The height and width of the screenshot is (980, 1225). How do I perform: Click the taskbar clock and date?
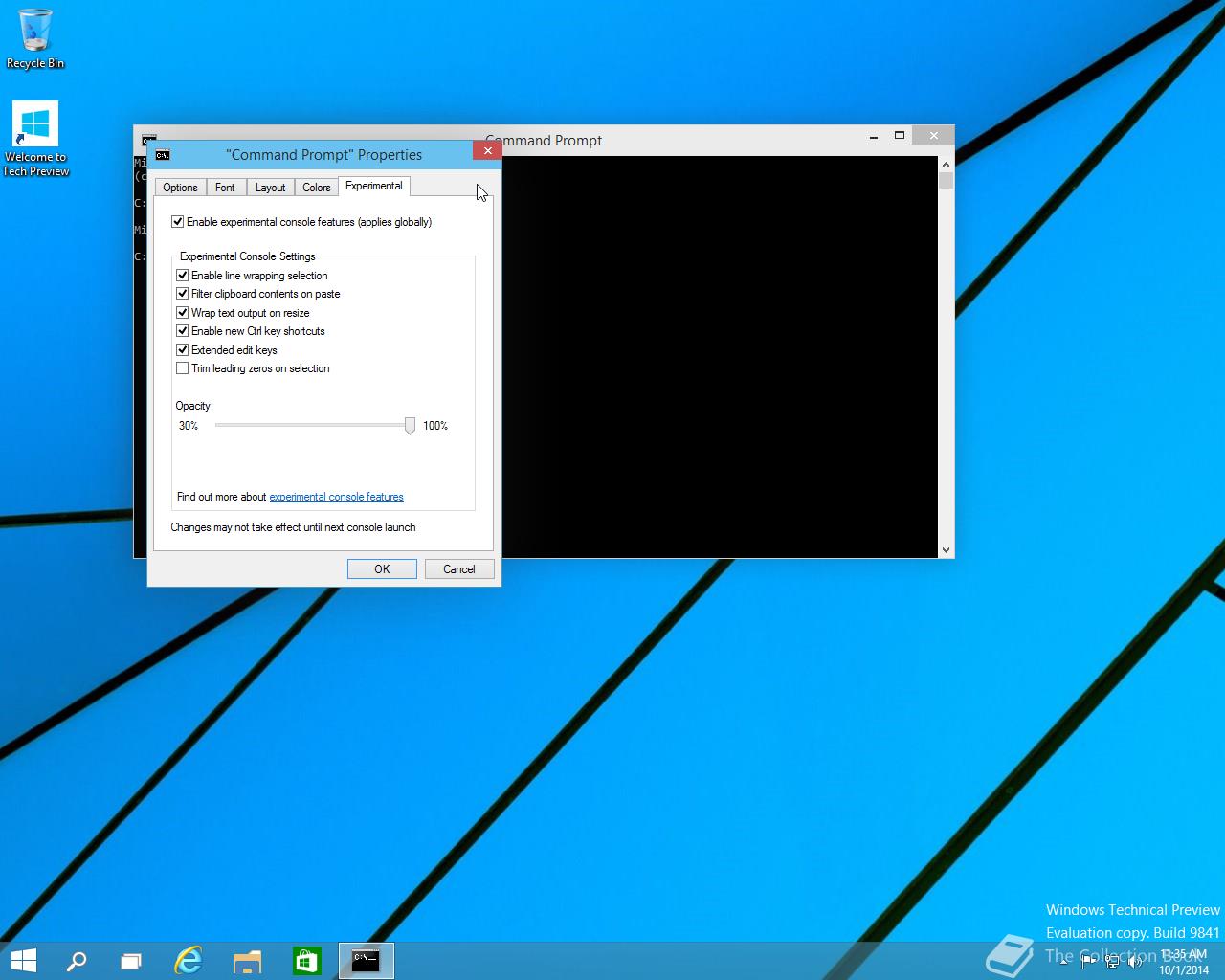1184,962
